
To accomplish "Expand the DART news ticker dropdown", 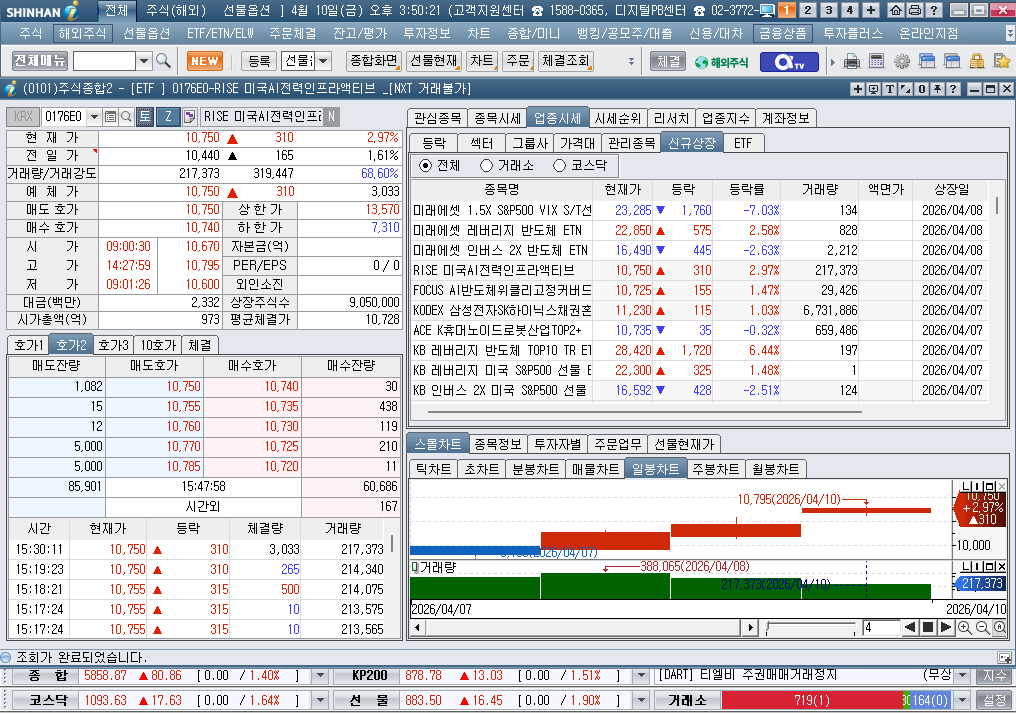I will [963, 676].
